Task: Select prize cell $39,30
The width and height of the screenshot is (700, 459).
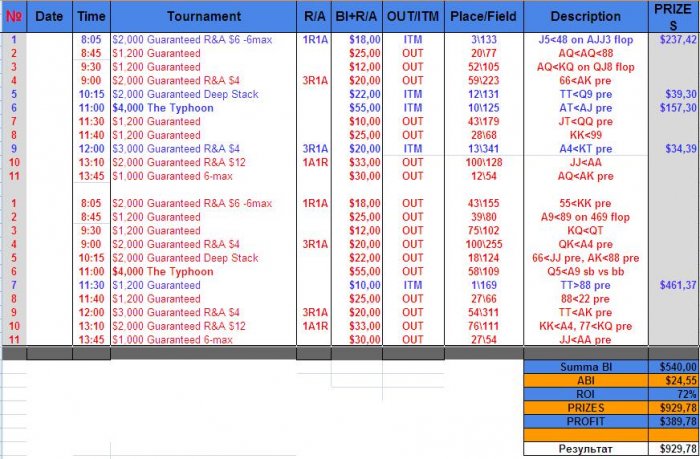Action: (680, 94)
